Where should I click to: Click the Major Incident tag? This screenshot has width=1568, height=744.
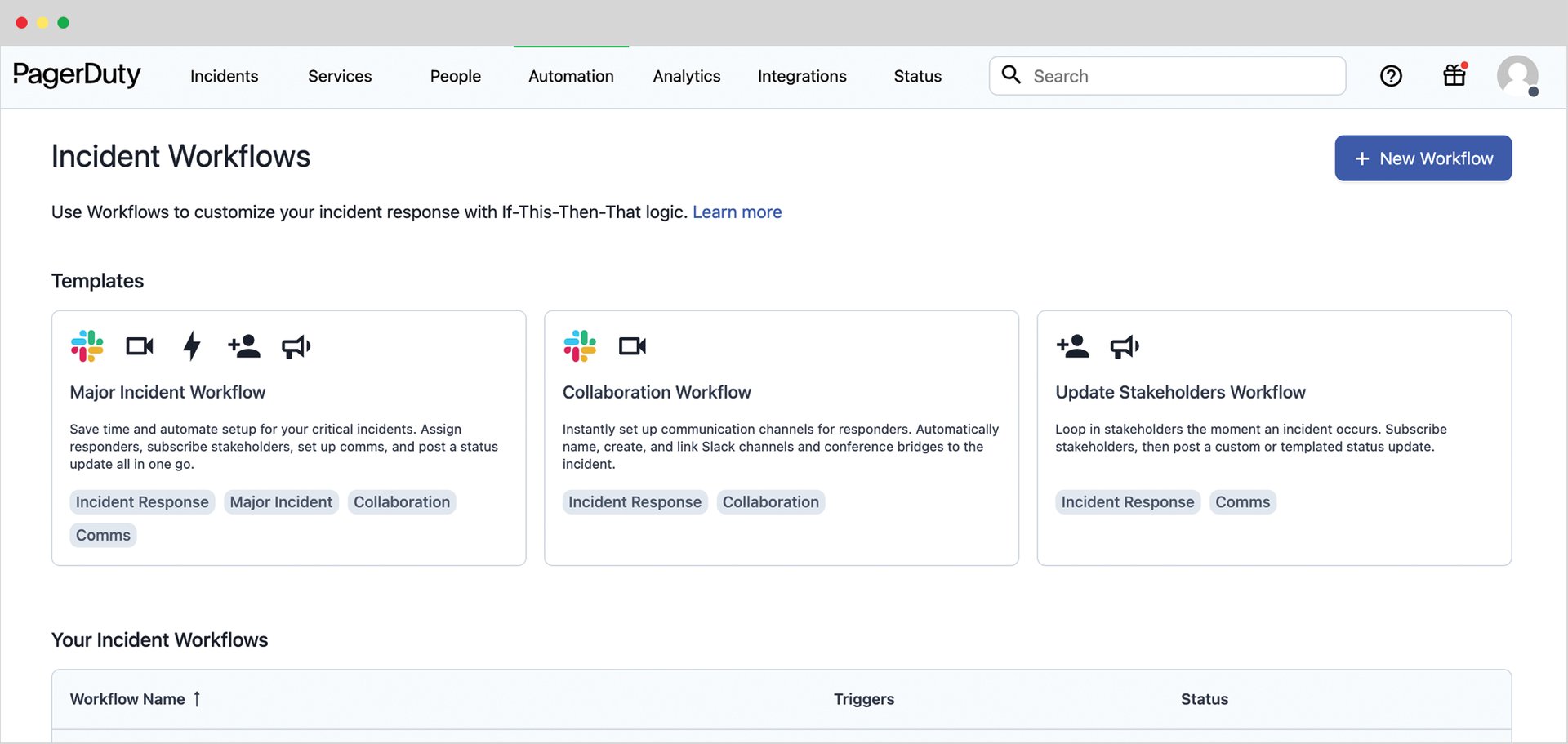coord(281,502)
